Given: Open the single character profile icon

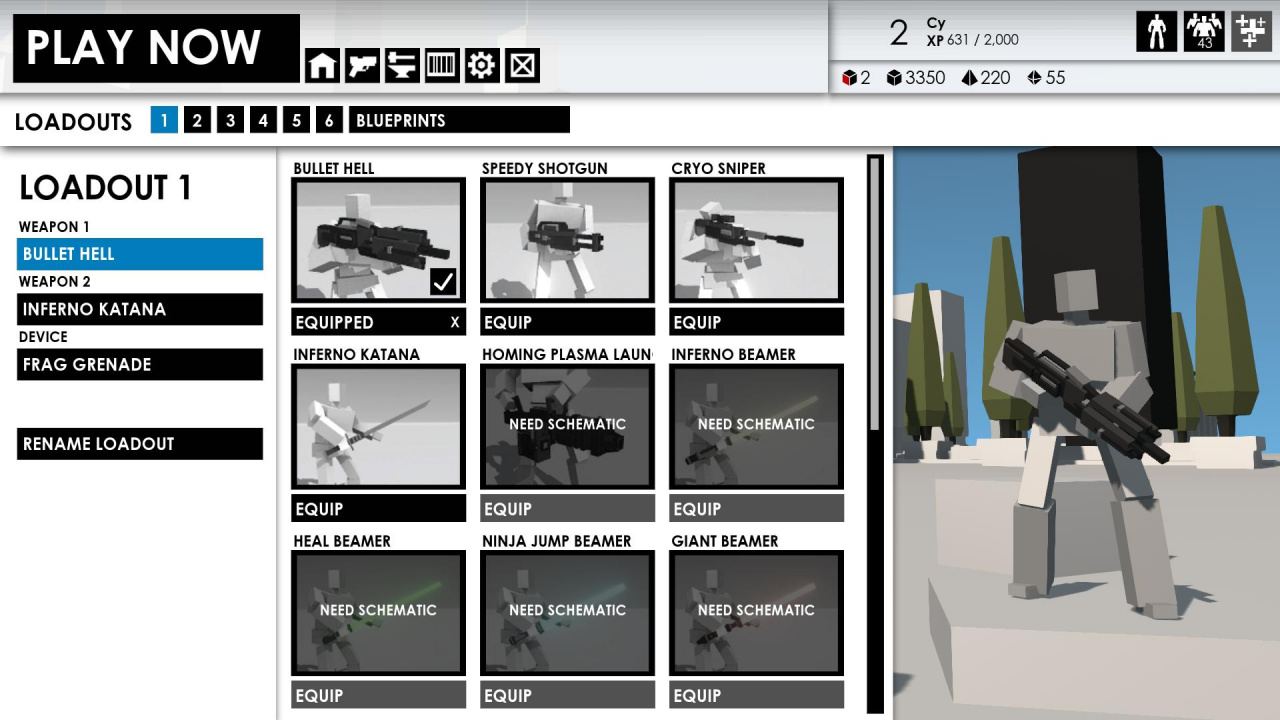Looking at the screenshot, I should tap(1157, 31).
